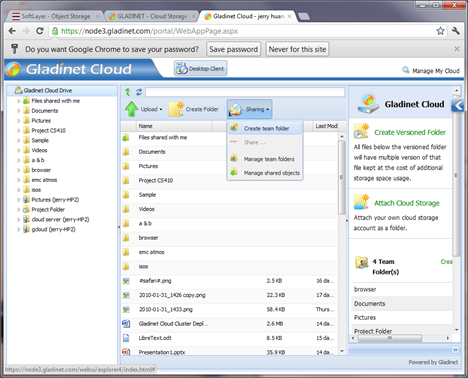Click Videos folder icon in file list
Screen dimensions: 468x378
coord(126,209)
